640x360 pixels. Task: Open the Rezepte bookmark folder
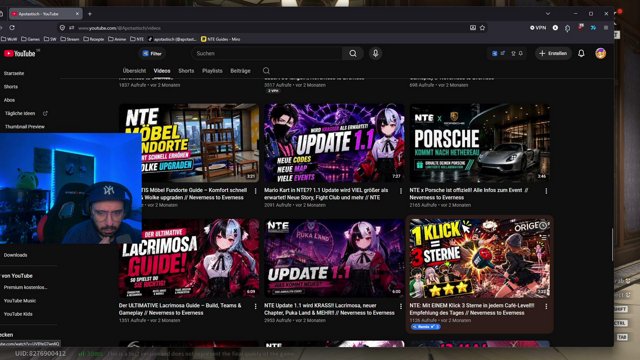pyautogui.click(x=94, y=39)
